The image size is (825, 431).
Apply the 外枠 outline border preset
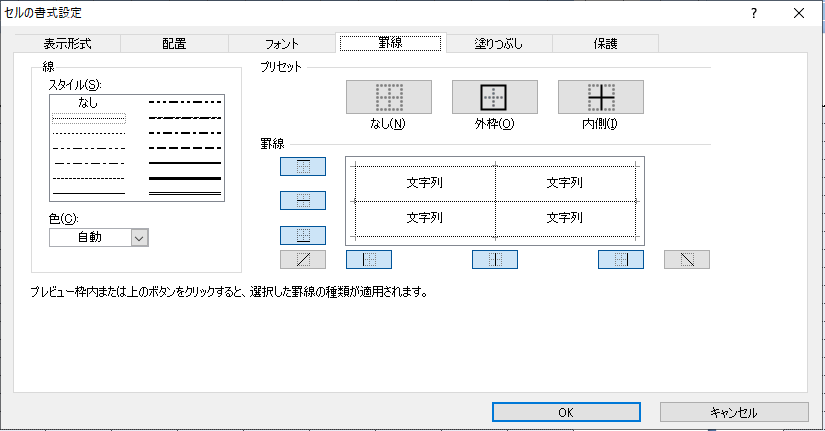click(x=494, y=97)
